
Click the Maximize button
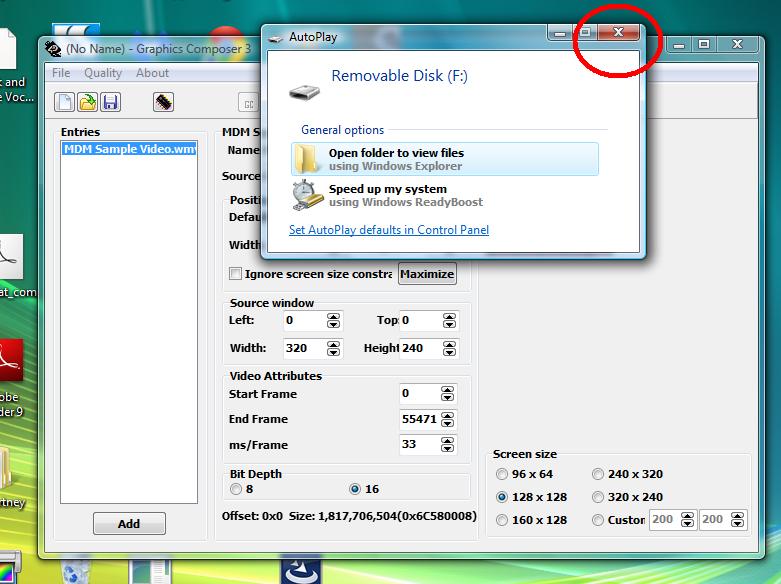click(x=427, y=274)
